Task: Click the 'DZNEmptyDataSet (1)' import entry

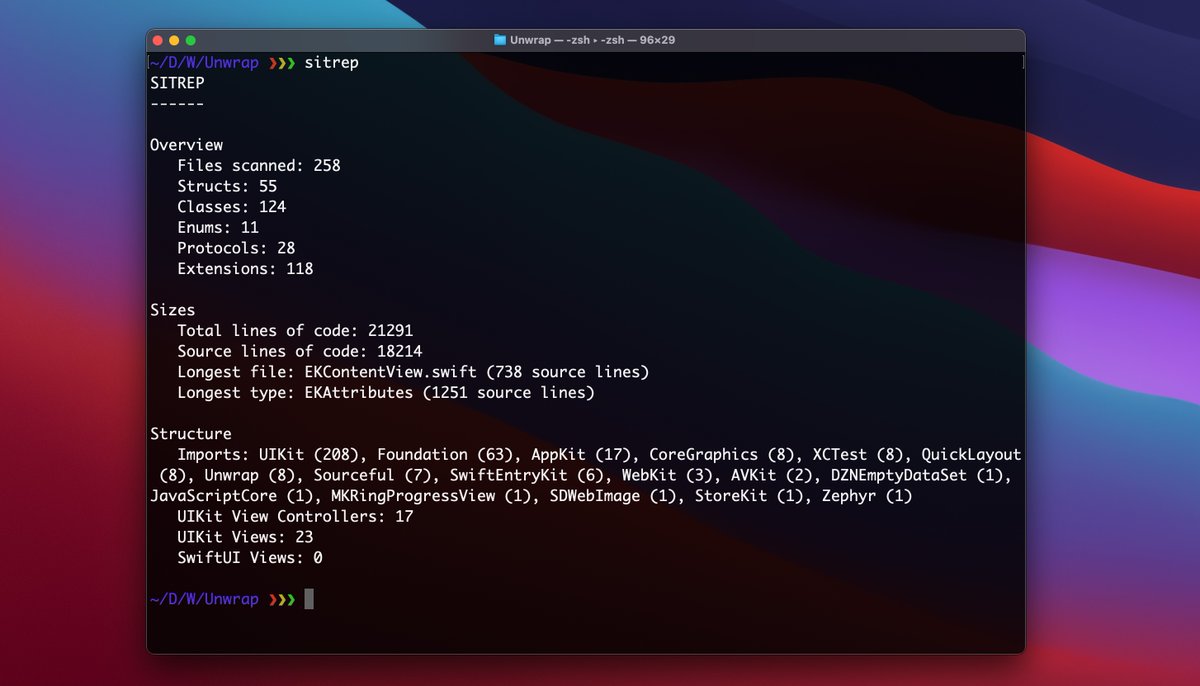Action: point(916,476)
